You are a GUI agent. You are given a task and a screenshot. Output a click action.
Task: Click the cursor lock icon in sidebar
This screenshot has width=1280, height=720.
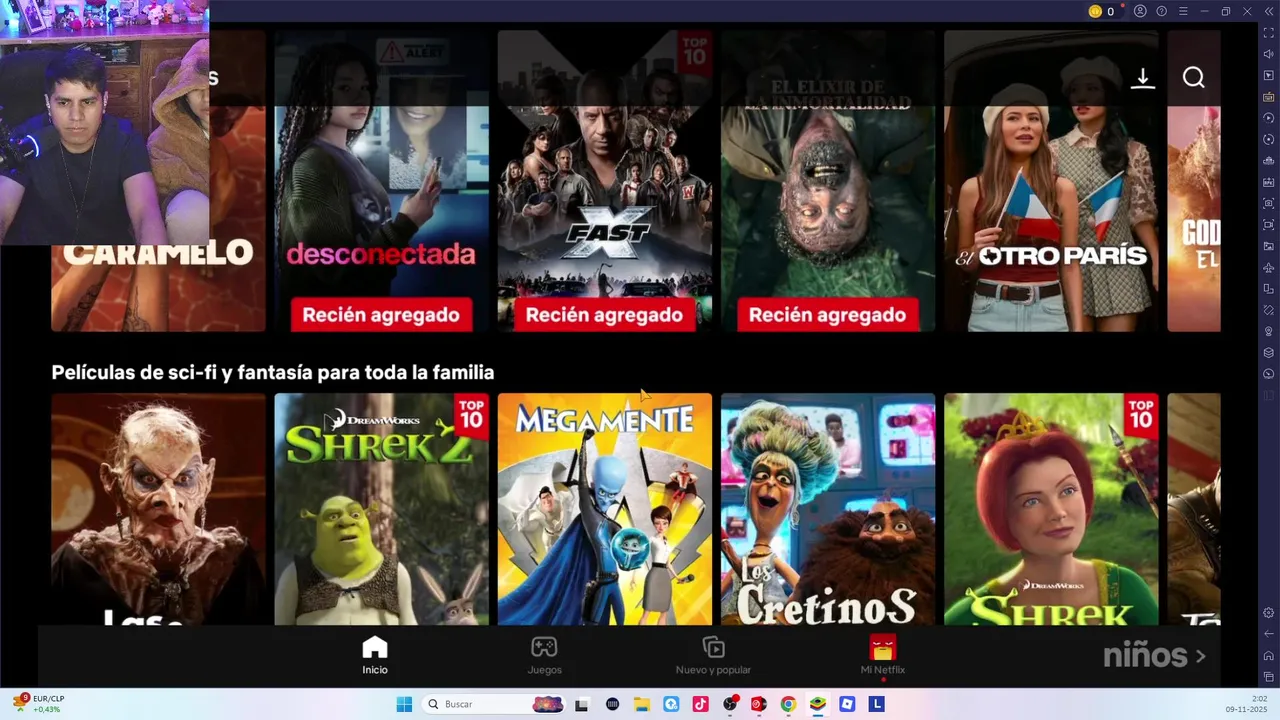1269,75
